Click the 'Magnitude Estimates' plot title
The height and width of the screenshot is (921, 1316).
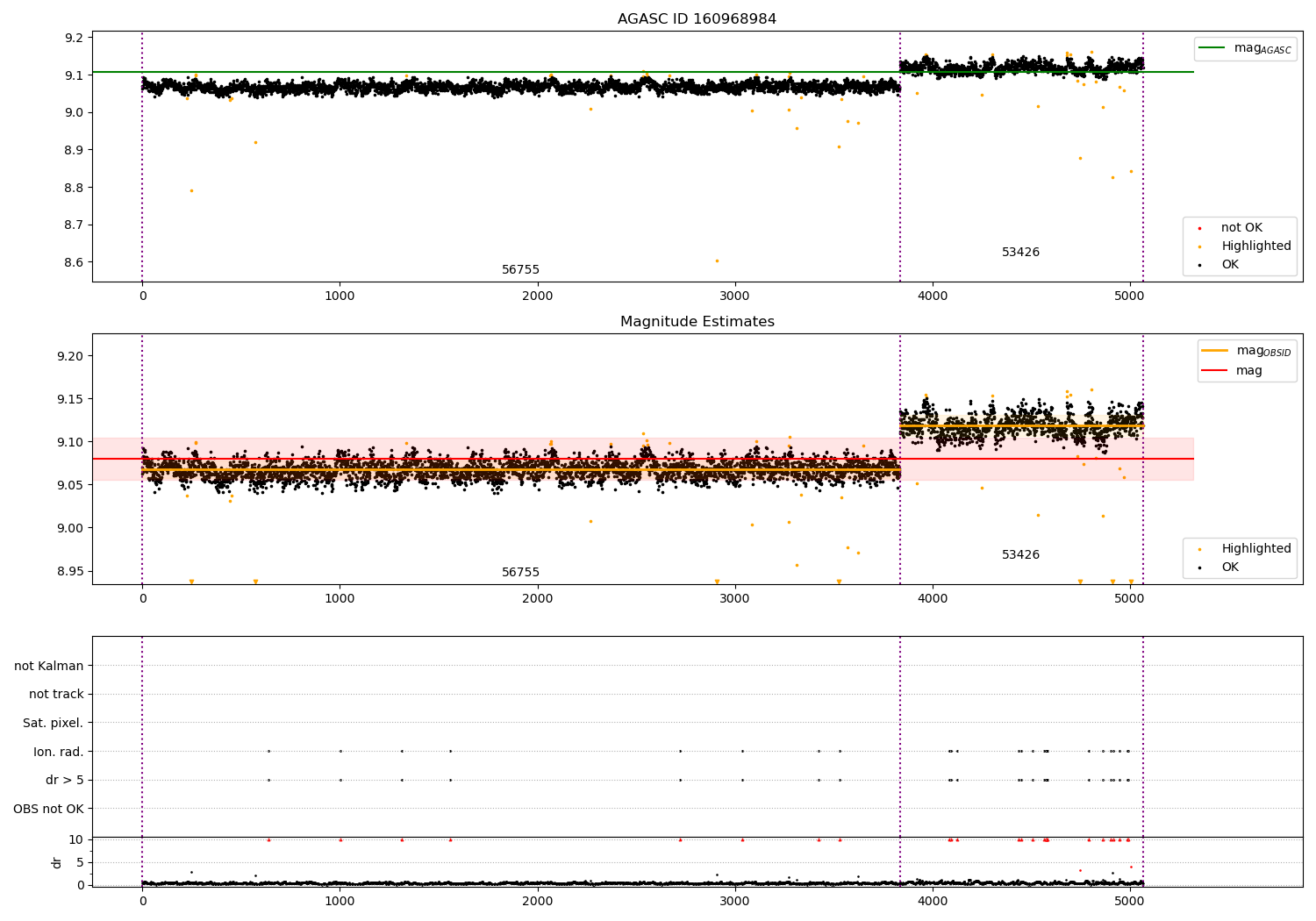[x=697, y=322]
